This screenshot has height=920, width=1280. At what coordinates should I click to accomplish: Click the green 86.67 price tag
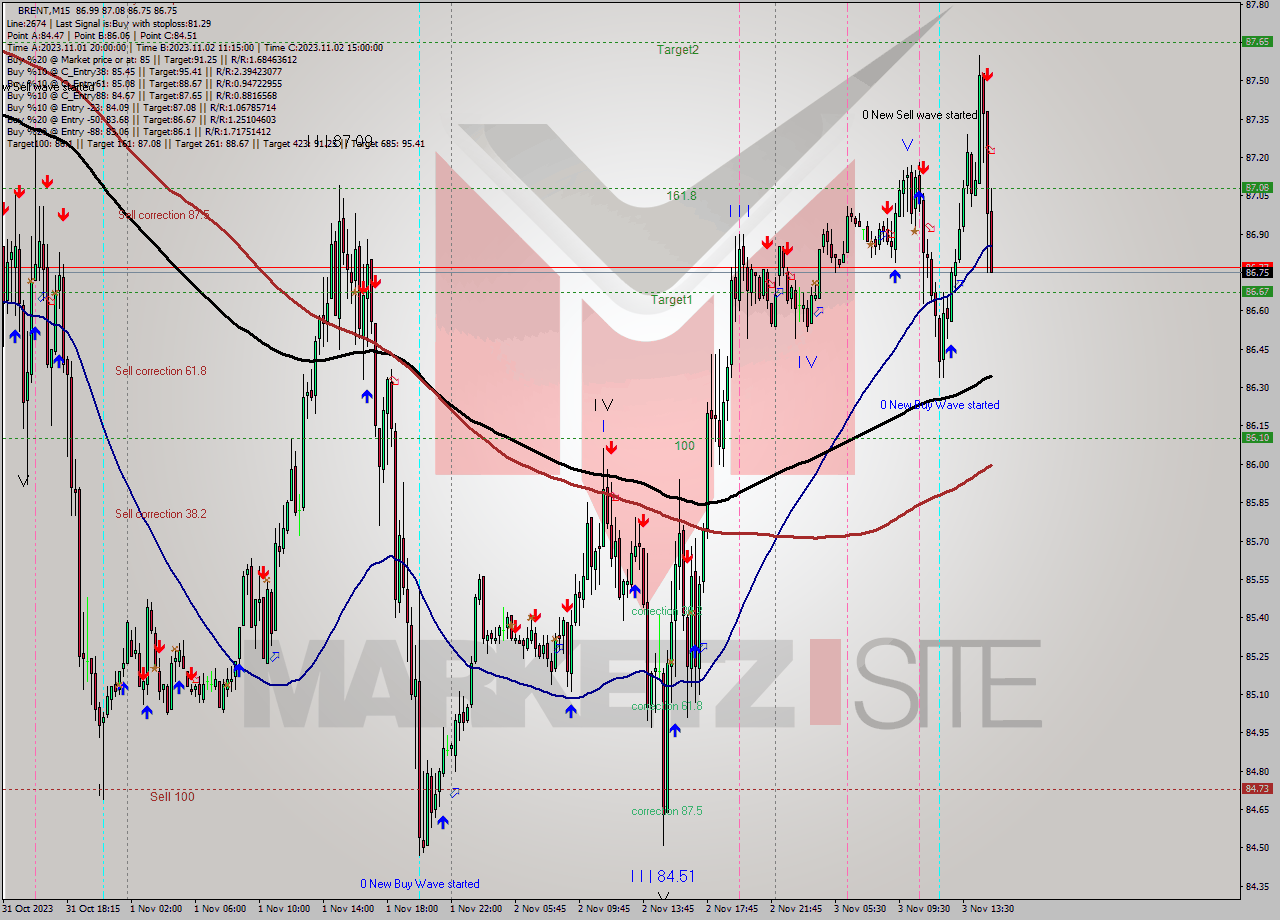1257,292
